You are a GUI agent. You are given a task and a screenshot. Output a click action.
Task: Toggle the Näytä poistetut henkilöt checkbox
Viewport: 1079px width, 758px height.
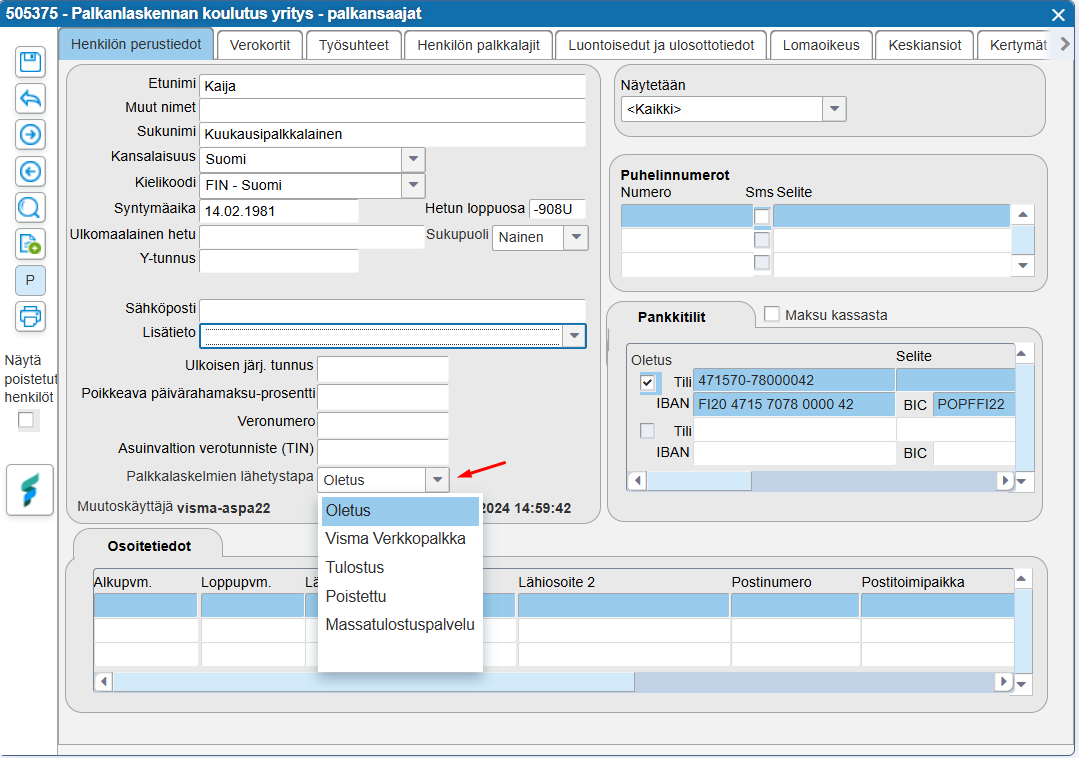26,420
